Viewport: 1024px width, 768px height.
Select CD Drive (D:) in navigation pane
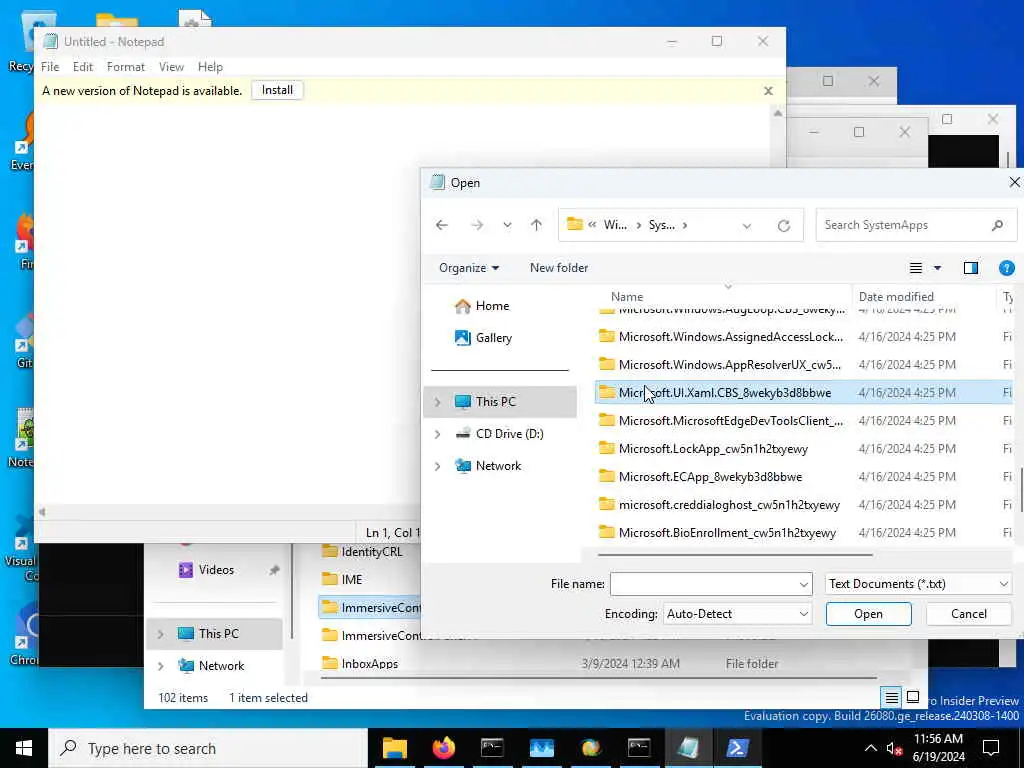(x=500, y=434)
